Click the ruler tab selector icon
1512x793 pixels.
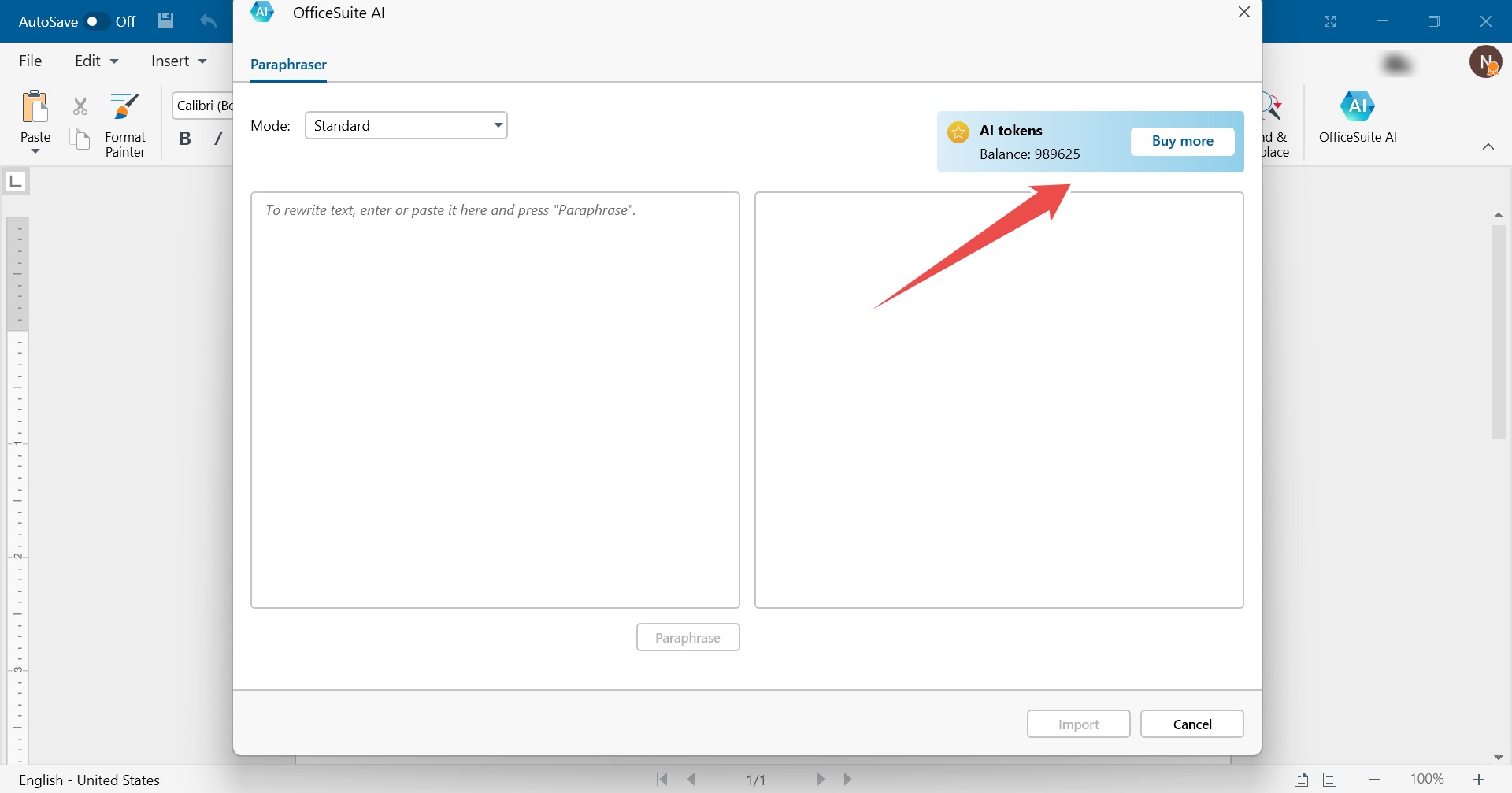[16, 182]
